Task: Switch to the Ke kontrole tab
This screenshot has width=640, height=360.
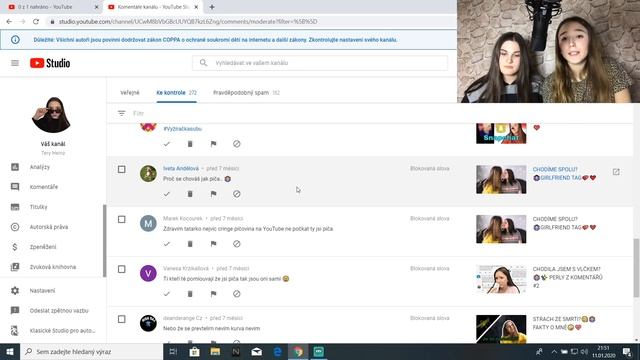Action: [176, 93]
